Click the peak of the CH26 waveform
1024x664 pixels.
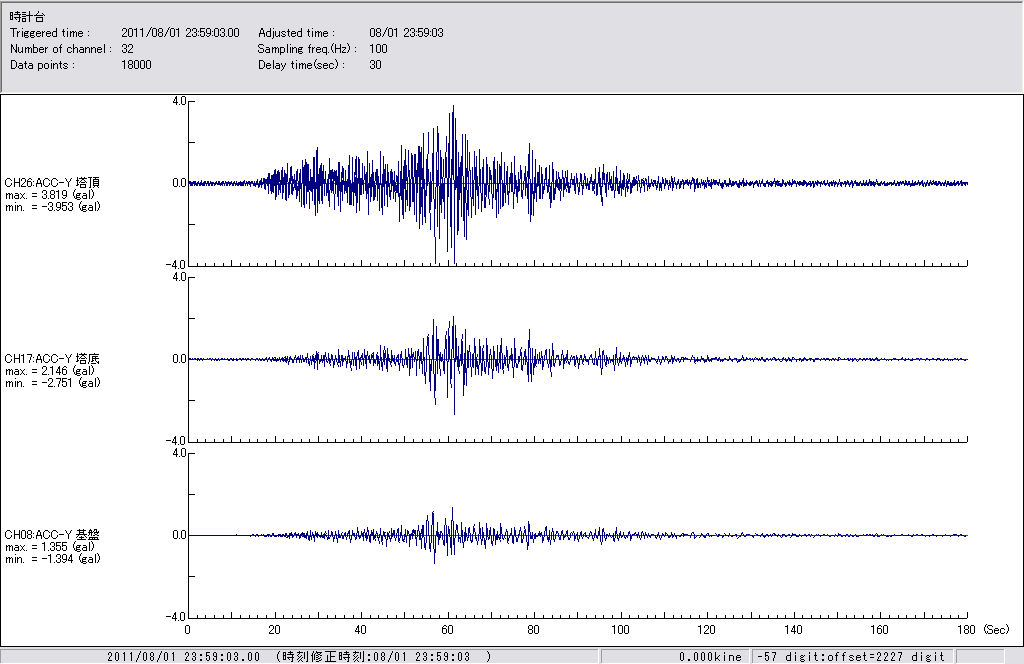click(x=453, y=108)
